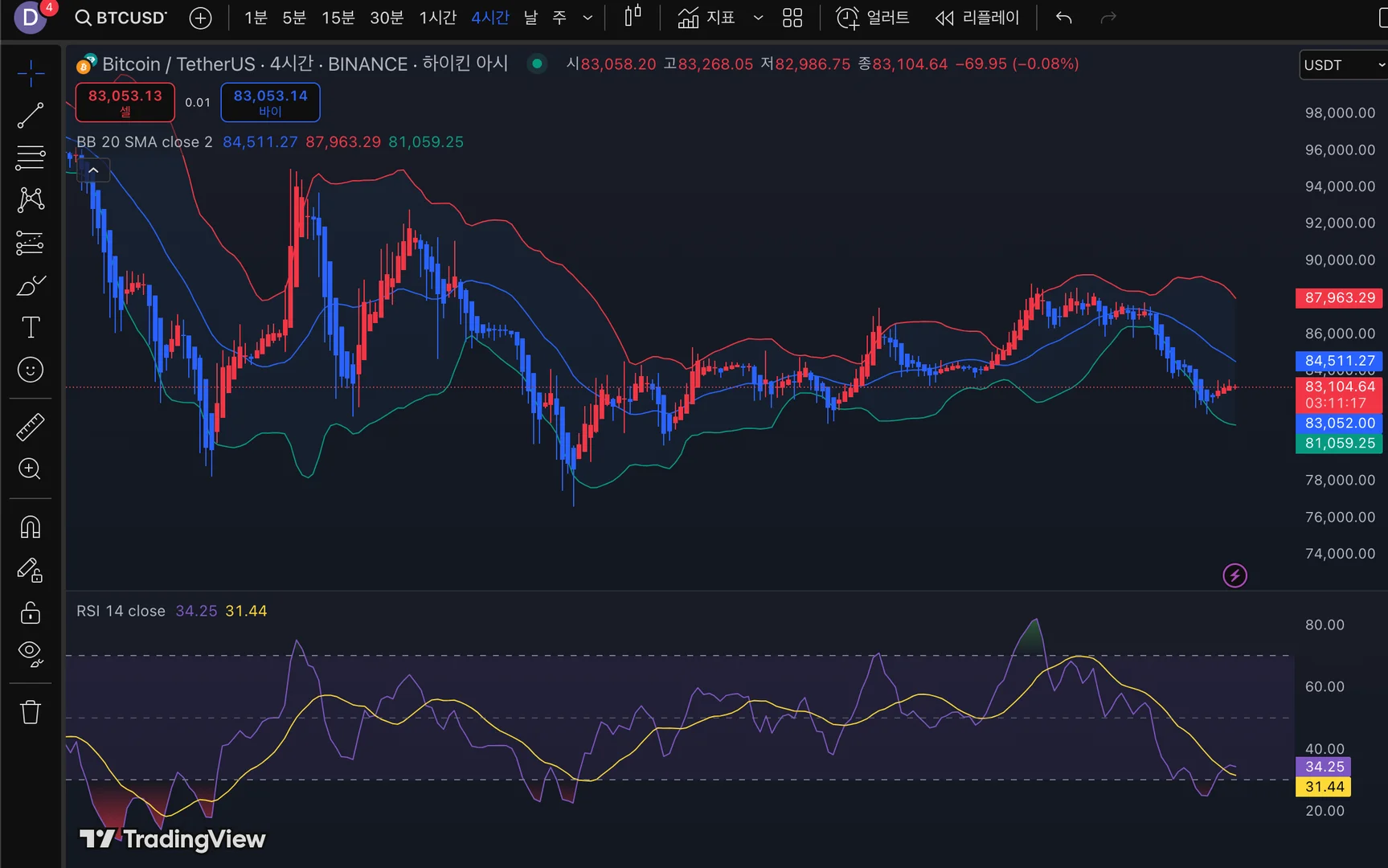Open the emoji sticker tool

31,370
